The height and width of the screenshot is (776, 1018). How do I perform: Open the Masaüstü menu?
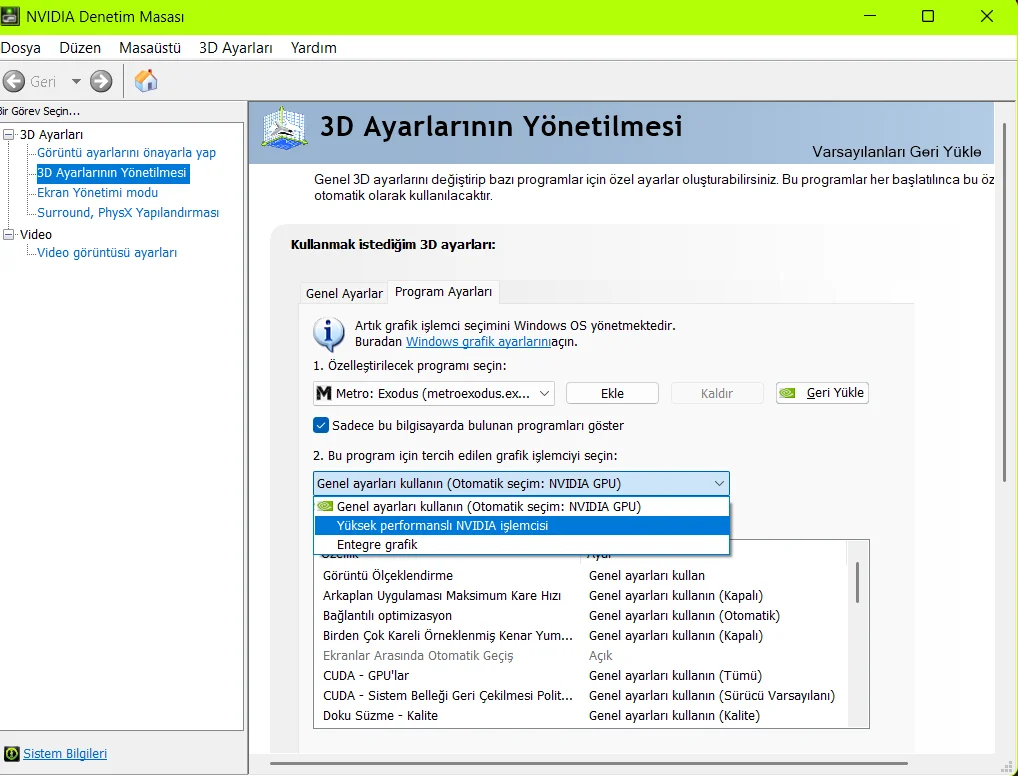(x=150, y=47)
